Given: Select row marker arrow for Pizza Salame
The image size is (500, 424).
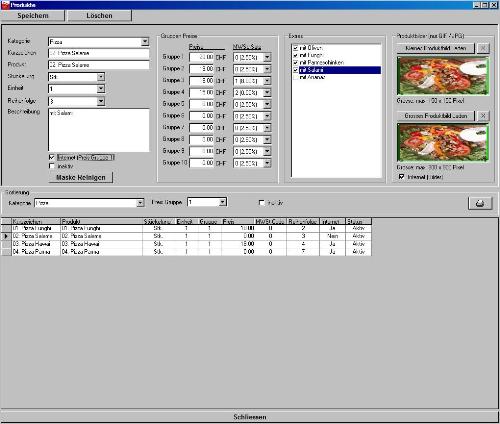Looking at the screenshot, I should point(6,236).
